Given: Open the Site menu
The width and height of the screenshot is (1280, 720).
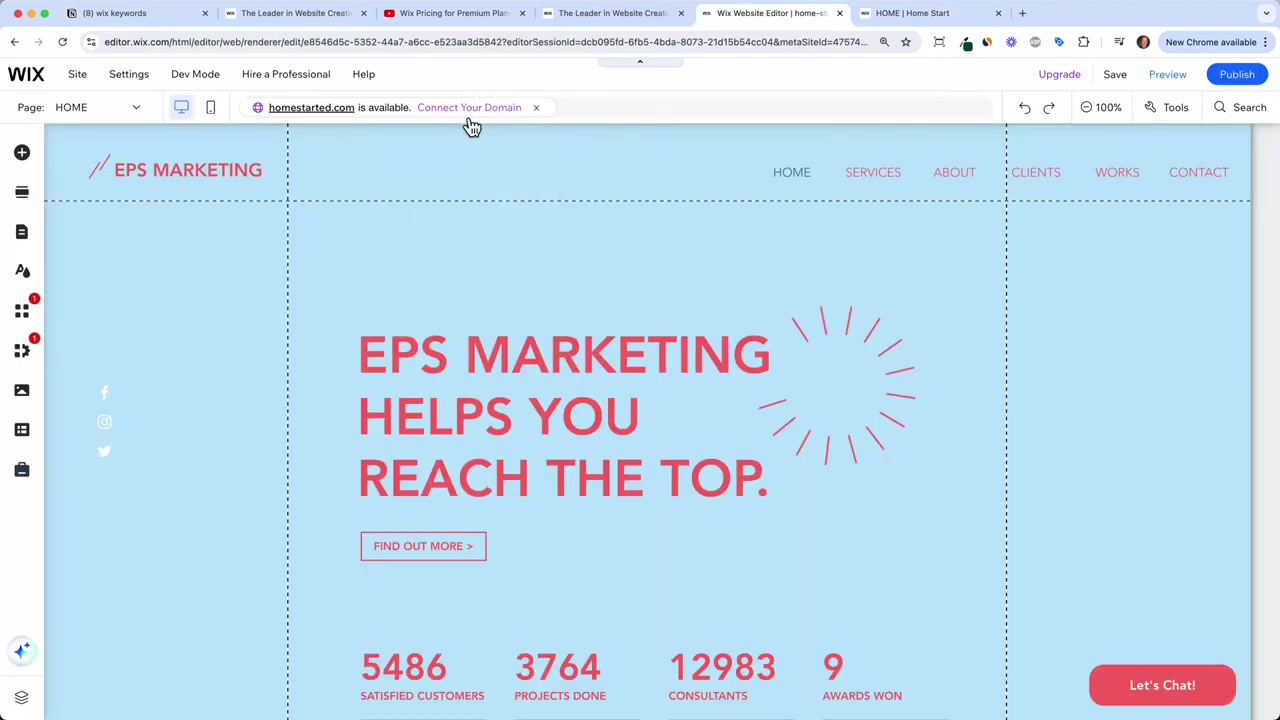Looking at the screenshot, I should coord(77,74).
